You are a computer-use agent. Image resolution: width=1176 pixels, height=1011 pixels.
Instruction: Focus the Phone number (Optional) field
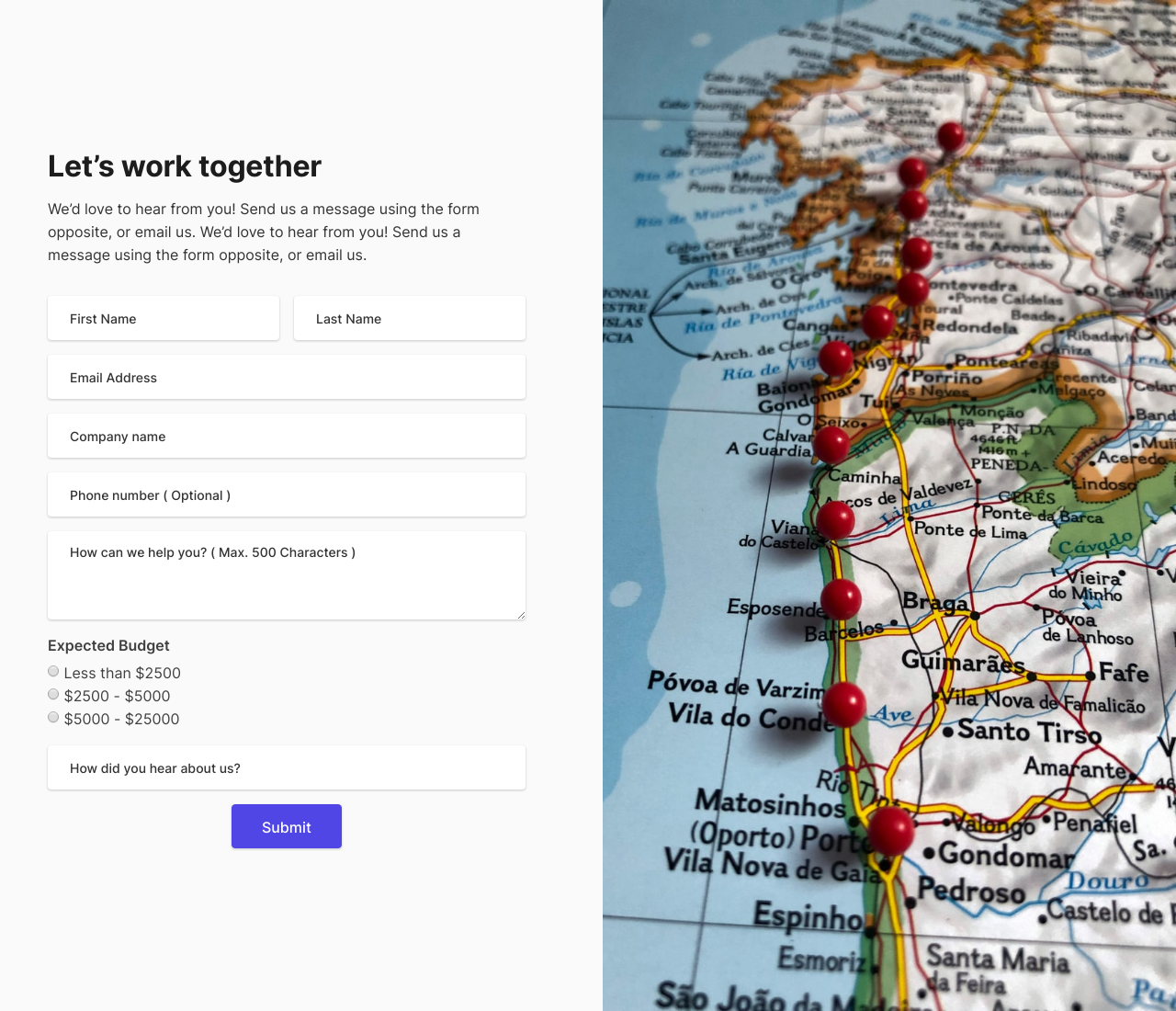click(287, 494)
